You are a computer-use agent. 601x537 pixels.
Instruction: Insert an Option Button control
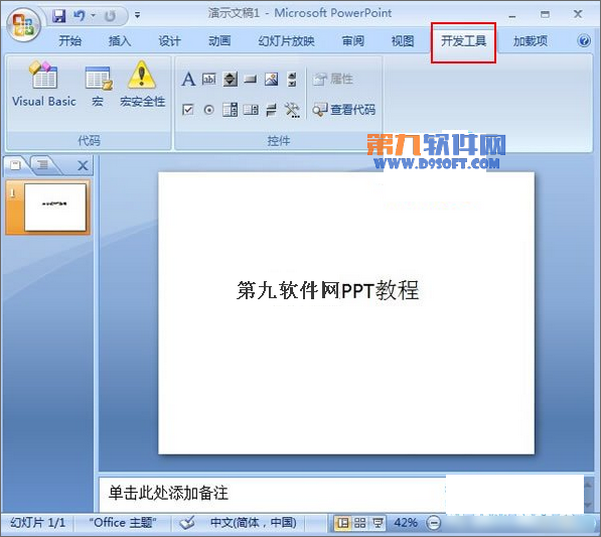point(209,110)
